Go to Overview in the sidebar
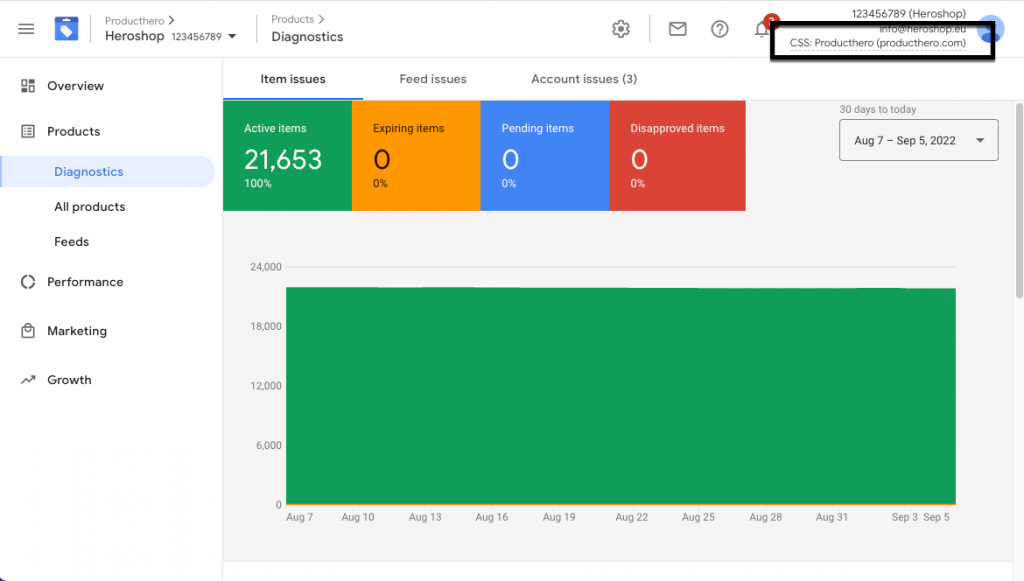Viewport: 1024px width, 581px height. click(x=75, y=86)
